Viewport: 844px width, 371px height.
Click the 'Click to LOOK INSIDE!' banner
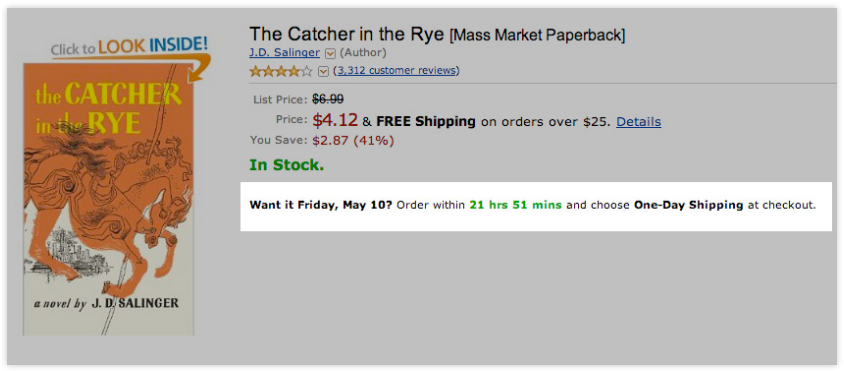[x=129, y=46]
